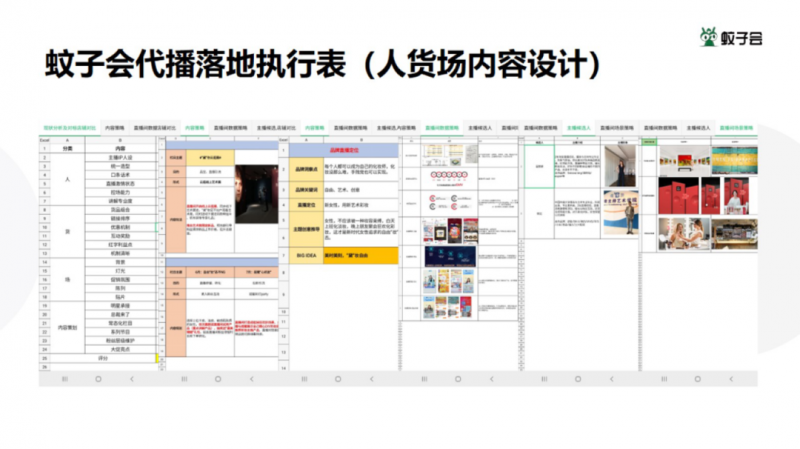Tap recents icon under the poster-images sheet
Image resolution: width=800 pixels, height=449 pixels.
click(x=424, y=379)
